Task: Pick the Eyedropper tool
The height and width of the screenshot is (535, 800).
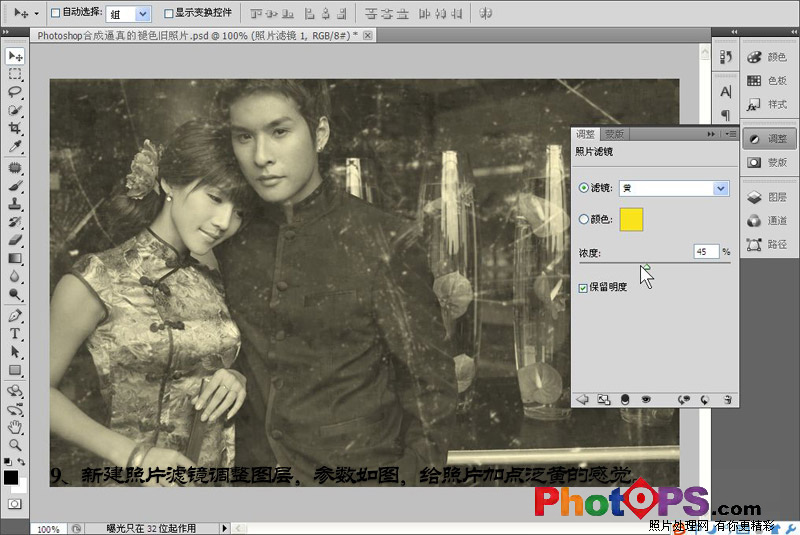Action: (x=15, y=147)
